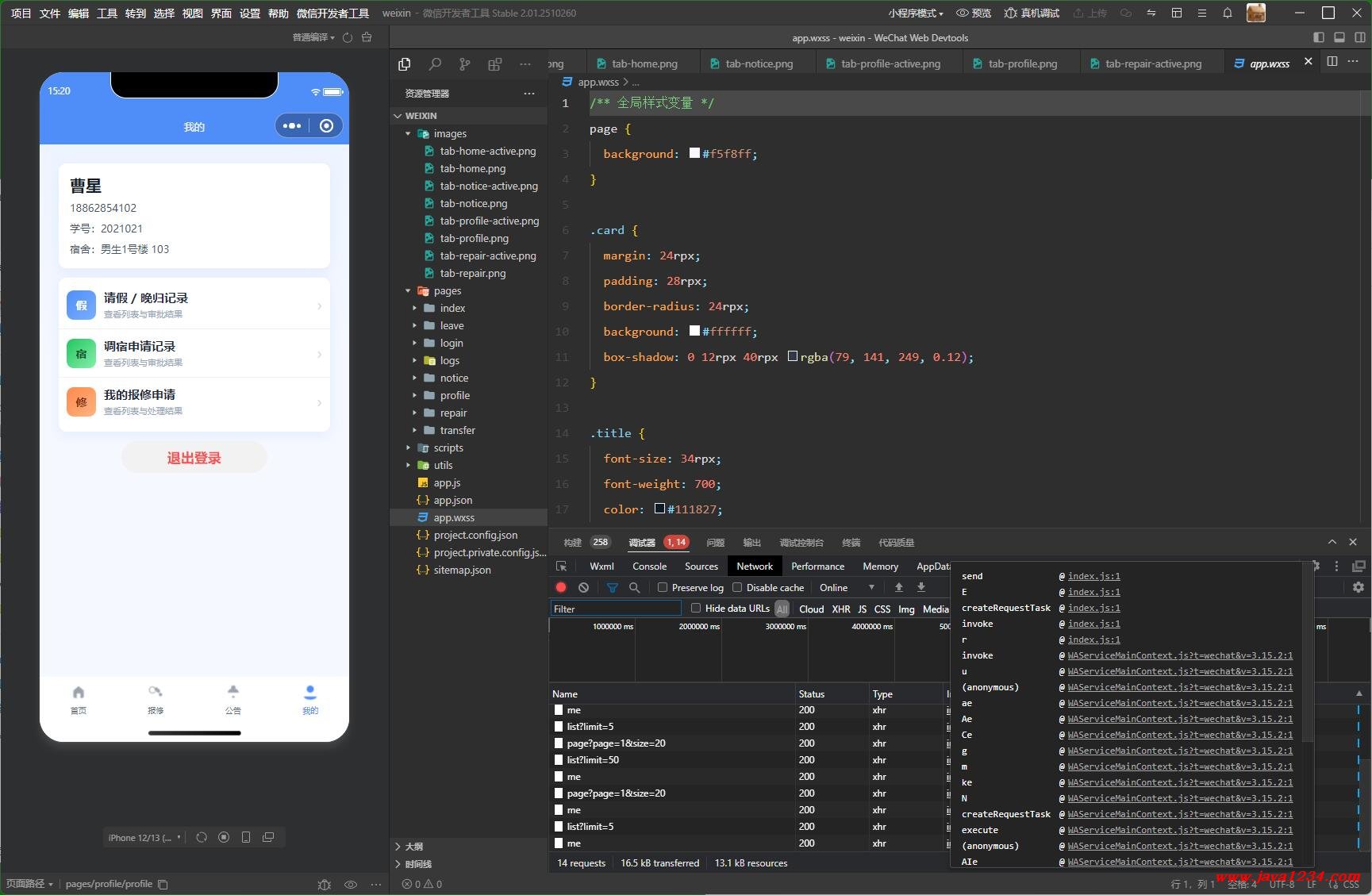This screenshot has height=895, width=1372.
Task: Click the network Filter input field
Action: [x=616, y=609]
